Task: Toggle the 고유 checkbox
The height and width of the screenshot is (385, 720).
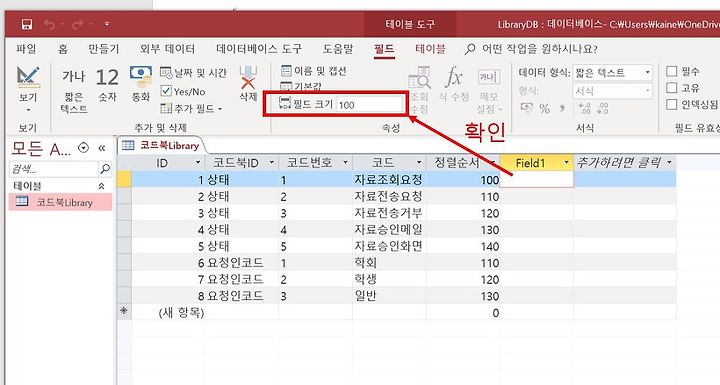Action: 672,88
